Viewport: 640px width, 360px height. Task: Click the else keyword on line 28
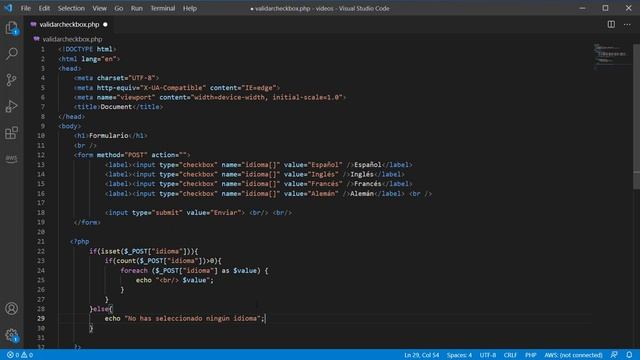point(101,309)
